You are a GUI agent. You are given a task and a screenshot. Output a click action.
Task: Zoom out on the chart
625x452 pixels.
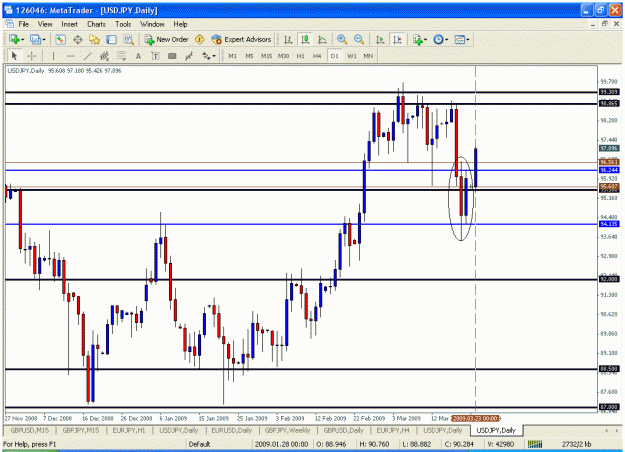coord(359,39)
